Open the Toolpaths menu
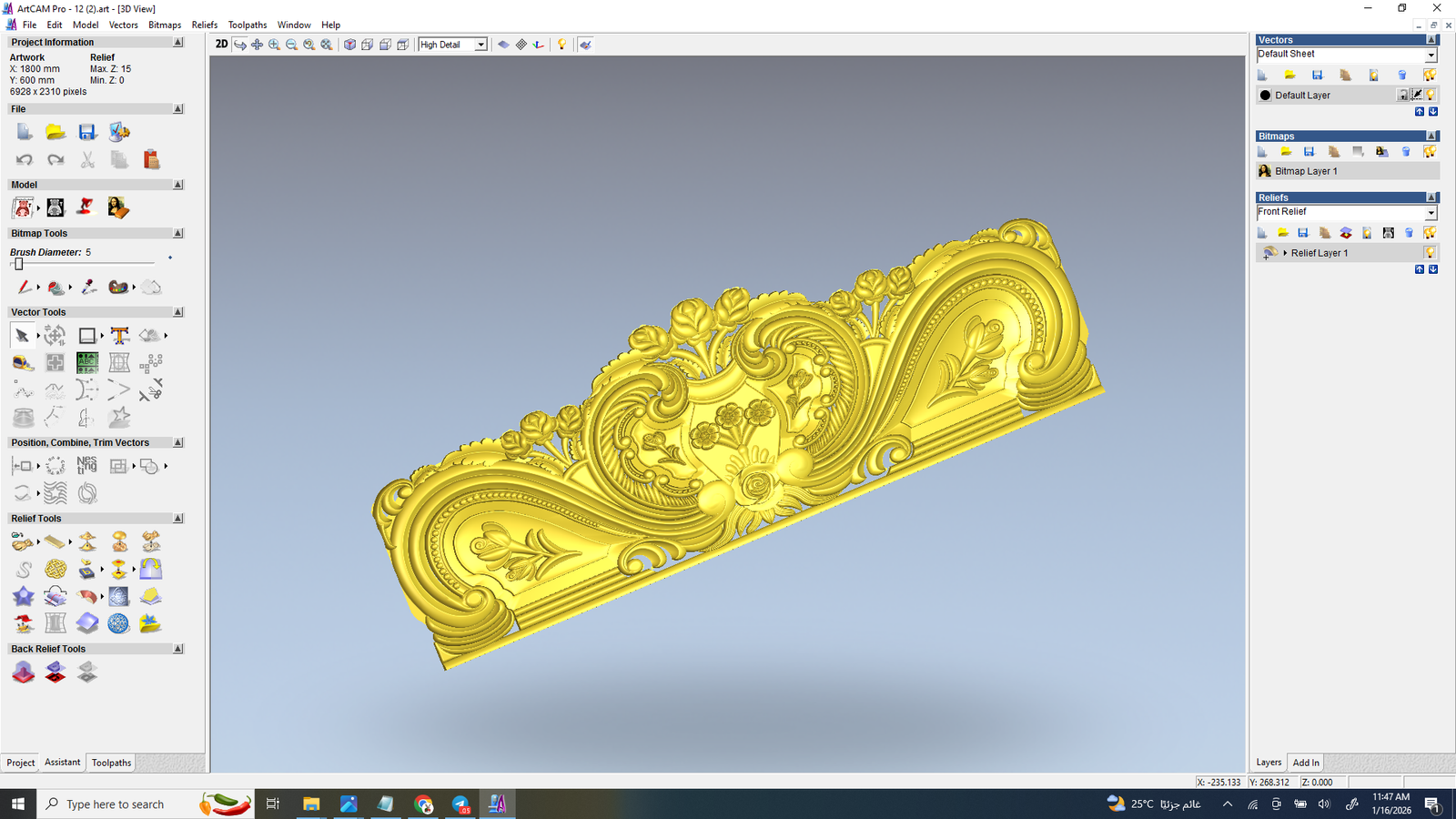1456x819 pixels. click(248, 25)
